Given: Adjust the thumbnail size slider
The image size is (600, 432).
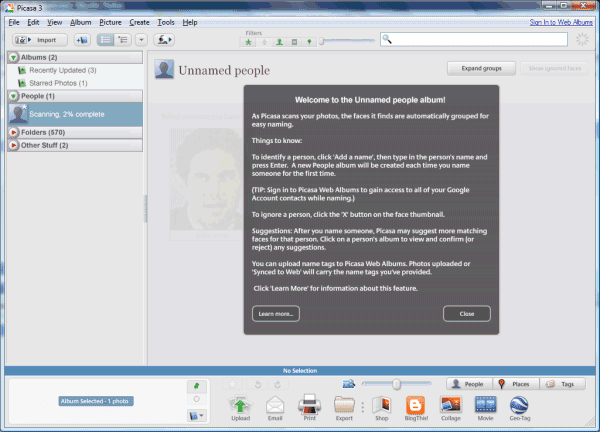Looking at the screenshot, I should click(396, 384).
